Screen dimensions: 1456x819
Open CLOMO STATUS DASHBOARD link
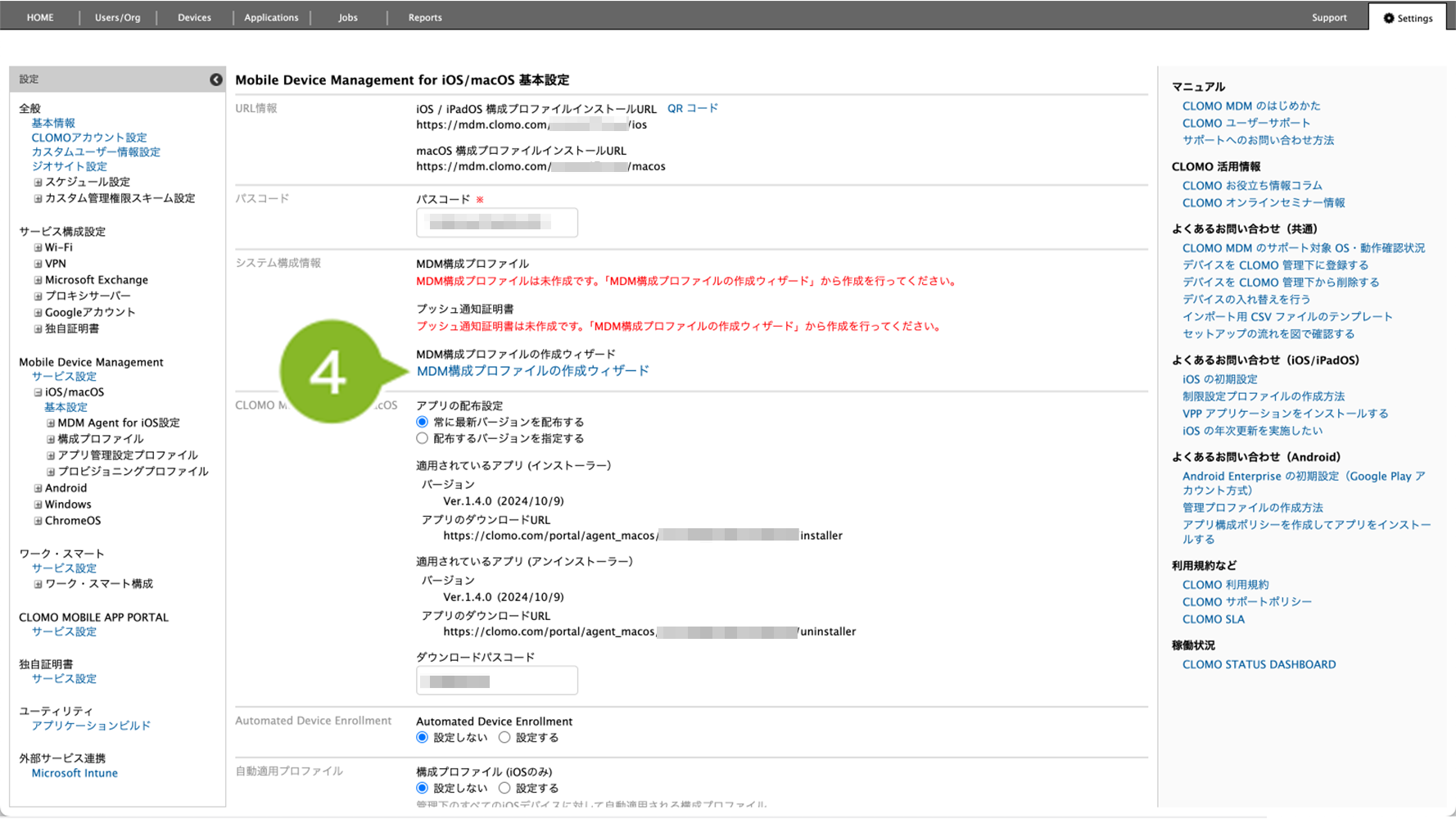click(x=1259, y=664)
